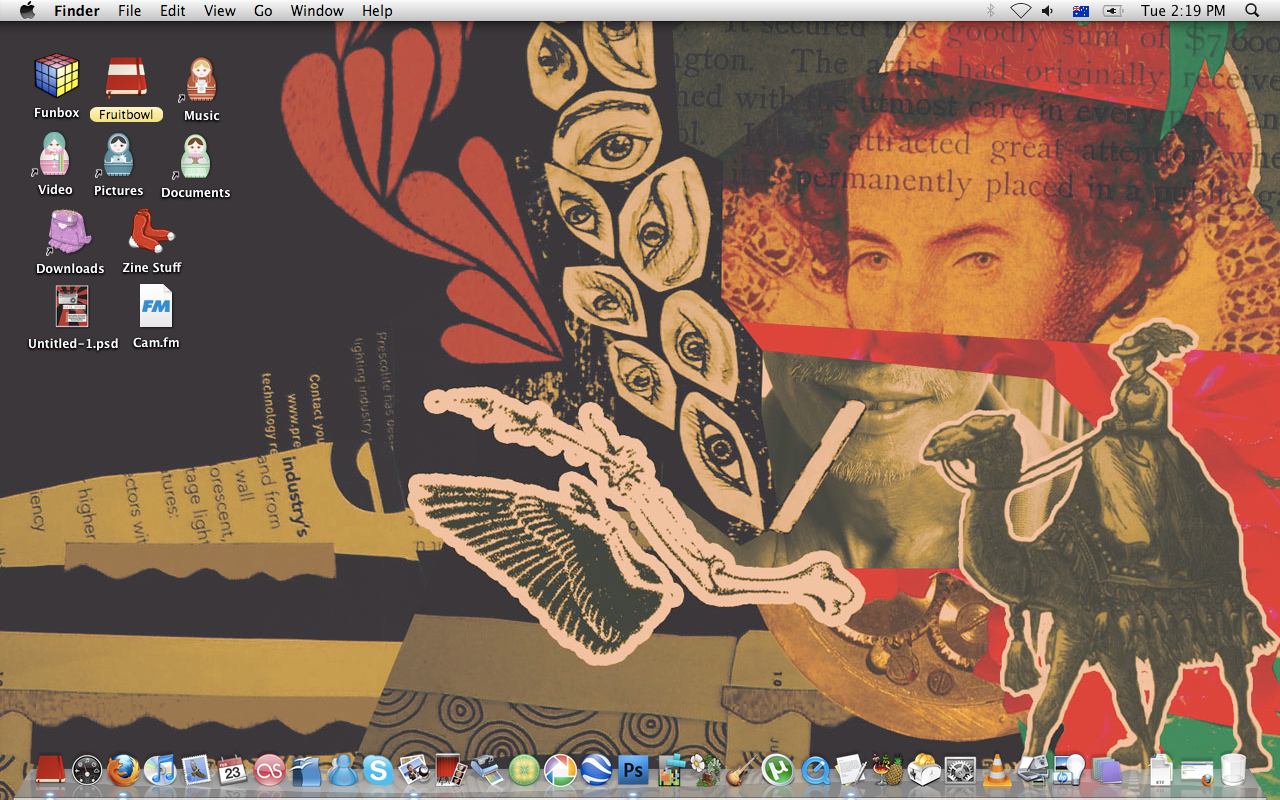1280x800 pixels.
Task: Open Image Capture scanner icon in Dock
Action: click(x=1033, y=770)
